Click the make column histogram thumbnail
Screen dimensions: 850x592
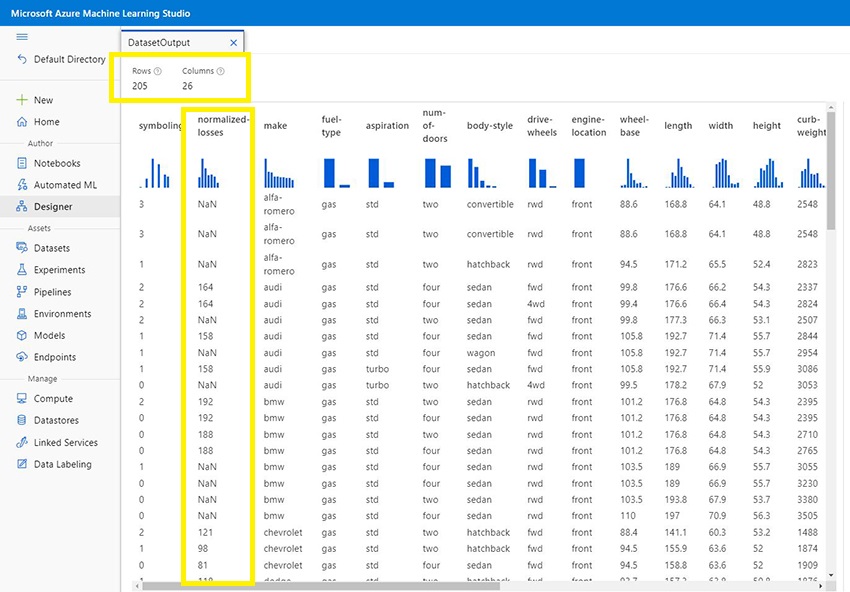[279, 174]
